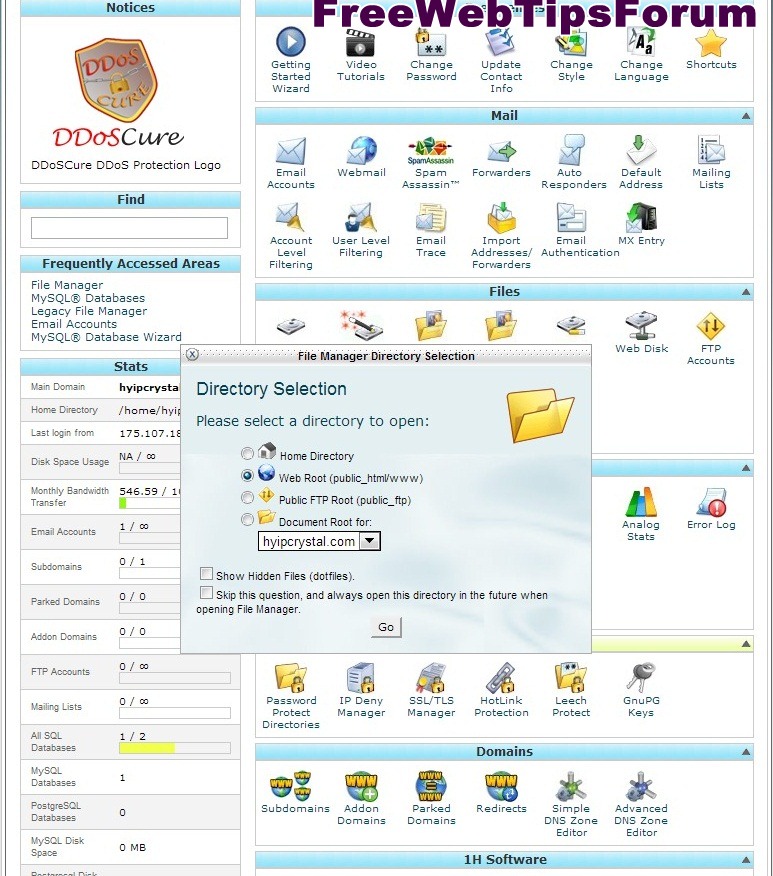This screenshot has width=773, height=876.
Task: Open Video Tutorials
Action: pyautogui.click(x=360, y=43)
